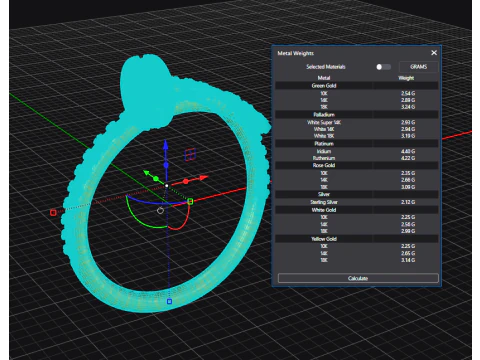Click the blue rotation arc of the gumball
The image size is (480, 360).
157,201
